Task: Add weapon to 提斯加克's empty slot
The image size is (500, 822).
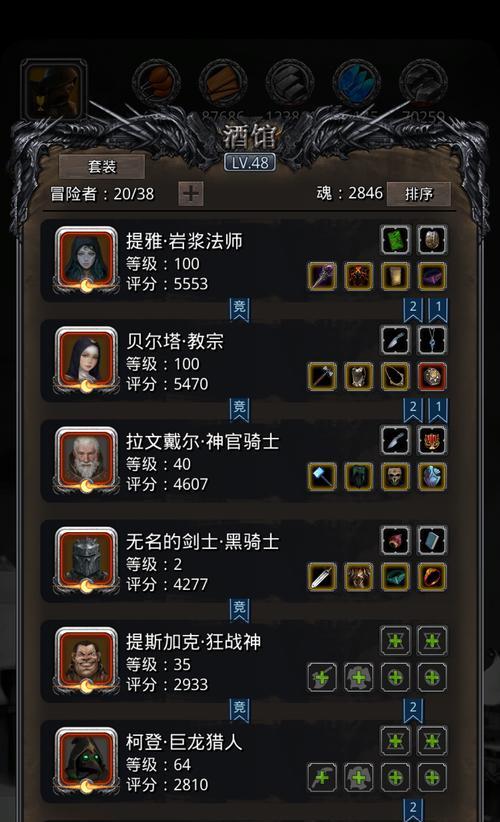Action: click(x=322, y=677)
